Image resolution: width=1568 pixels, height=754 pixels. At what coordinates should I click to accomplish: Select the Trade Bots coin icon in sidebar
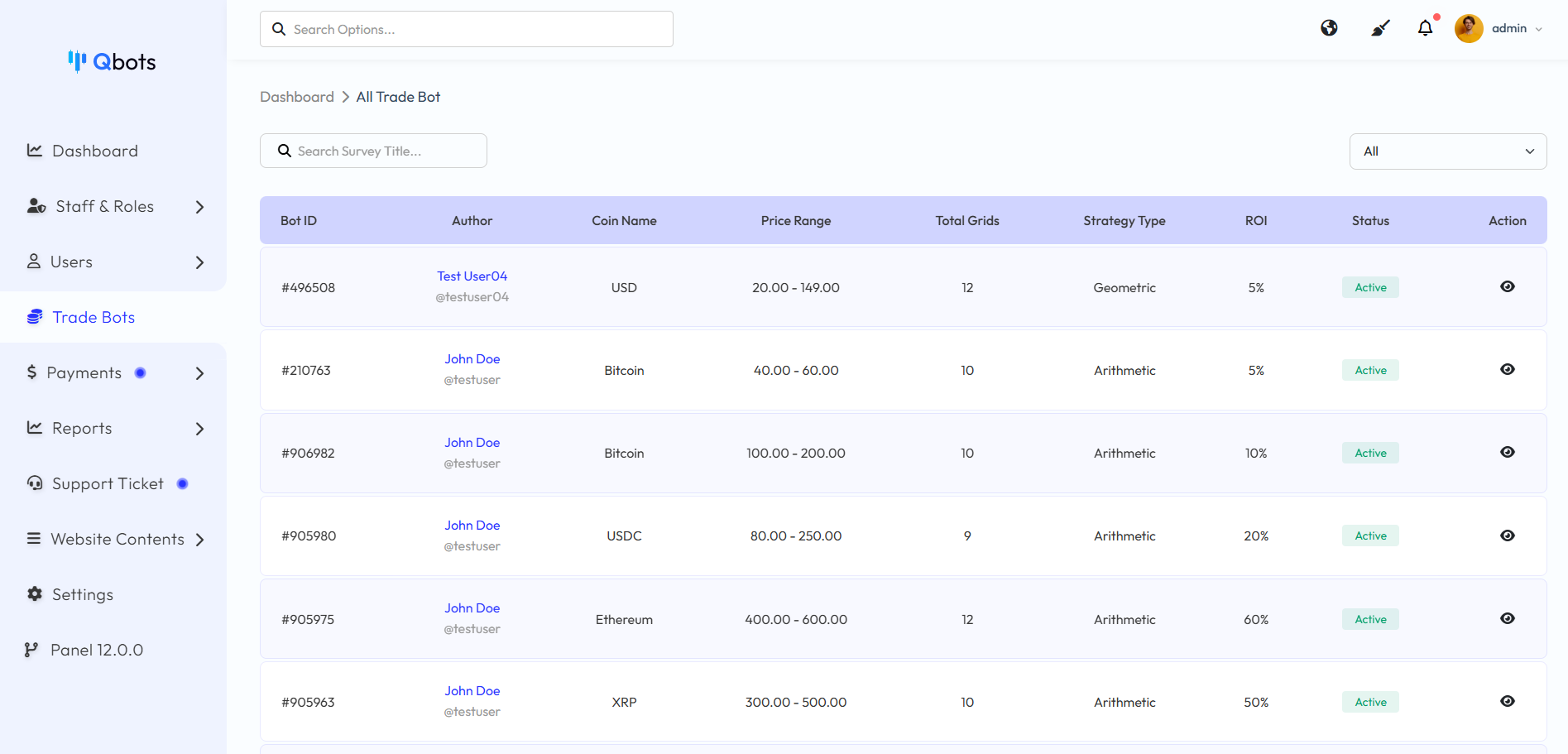pos(34,317)
